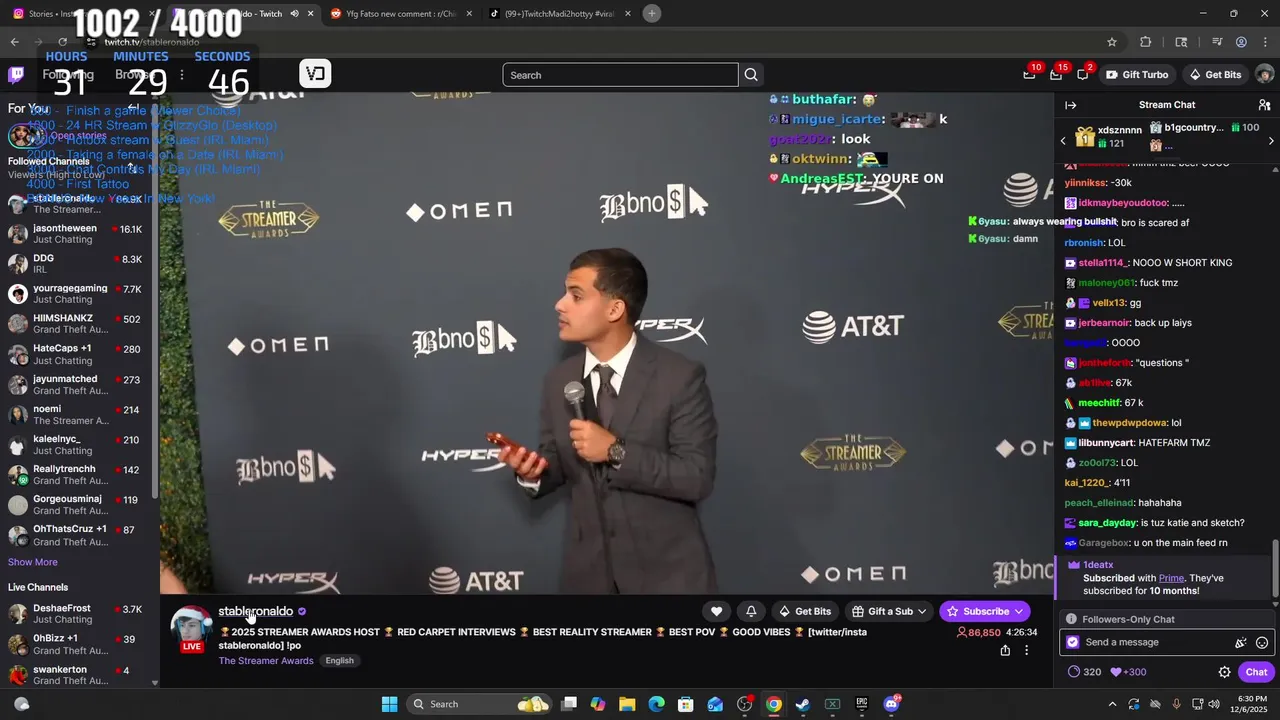
Task: Open the Bits cheer icon in chat
Action: 1240,643
